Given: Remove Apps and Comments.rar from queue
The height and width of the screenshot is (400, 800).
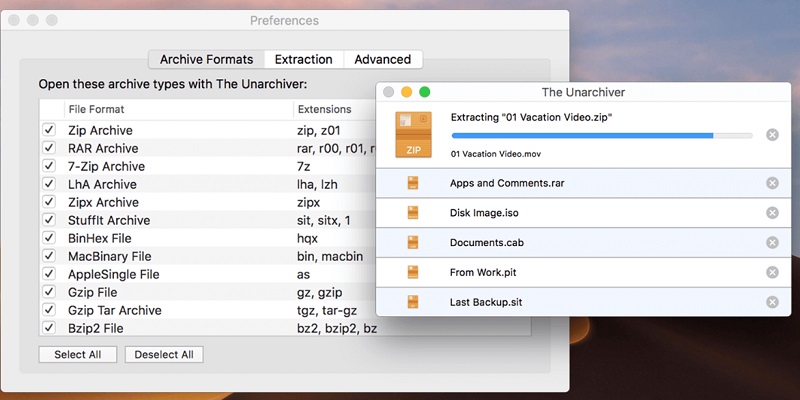Looking at the screenshot, I should tap(772, 183).
